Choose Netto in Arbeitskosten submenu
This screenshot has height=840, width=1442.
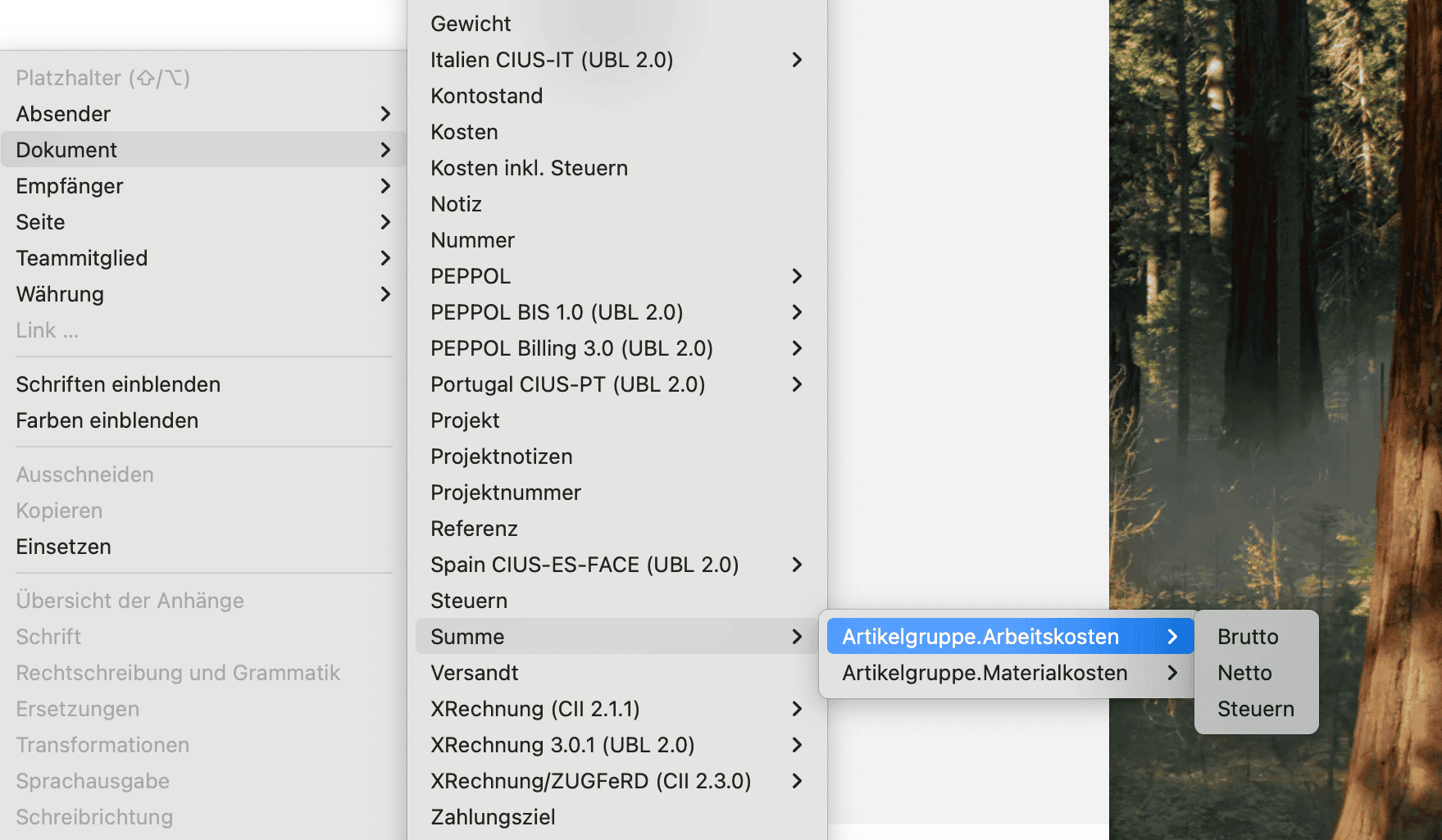[1256, 673]
